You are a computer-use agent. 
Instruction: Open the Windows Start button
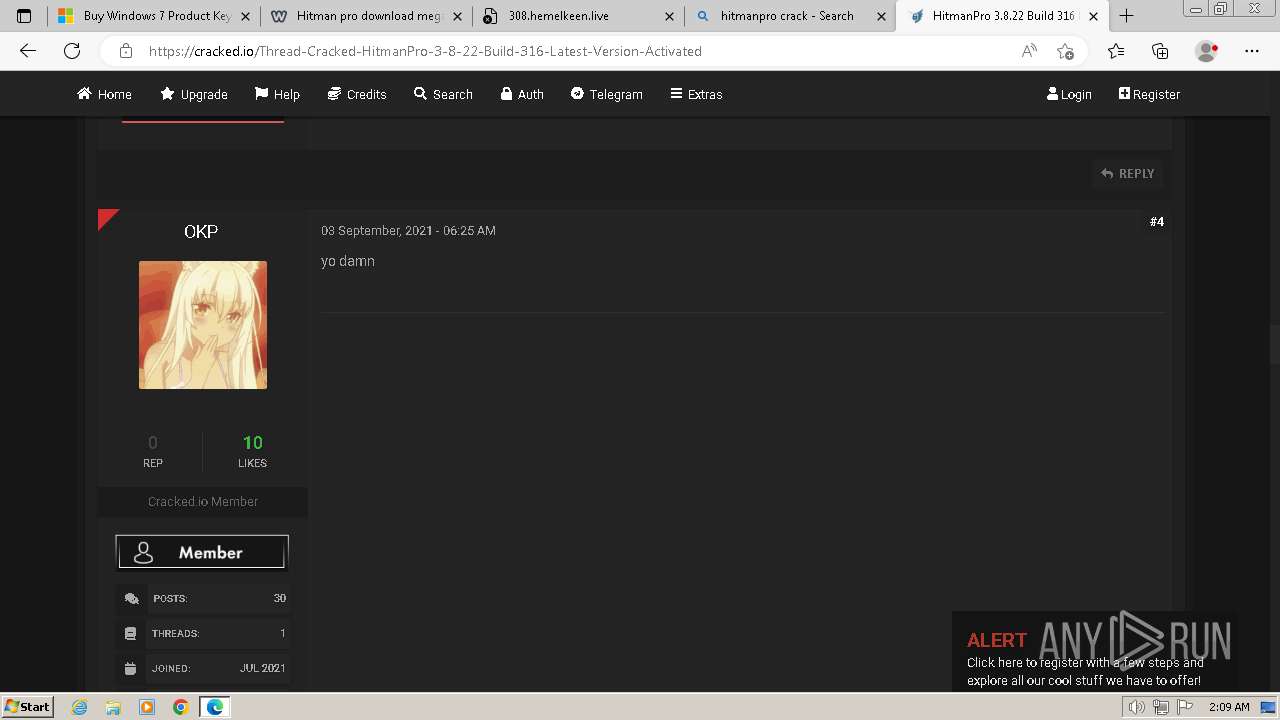click(x=27, y=707)
